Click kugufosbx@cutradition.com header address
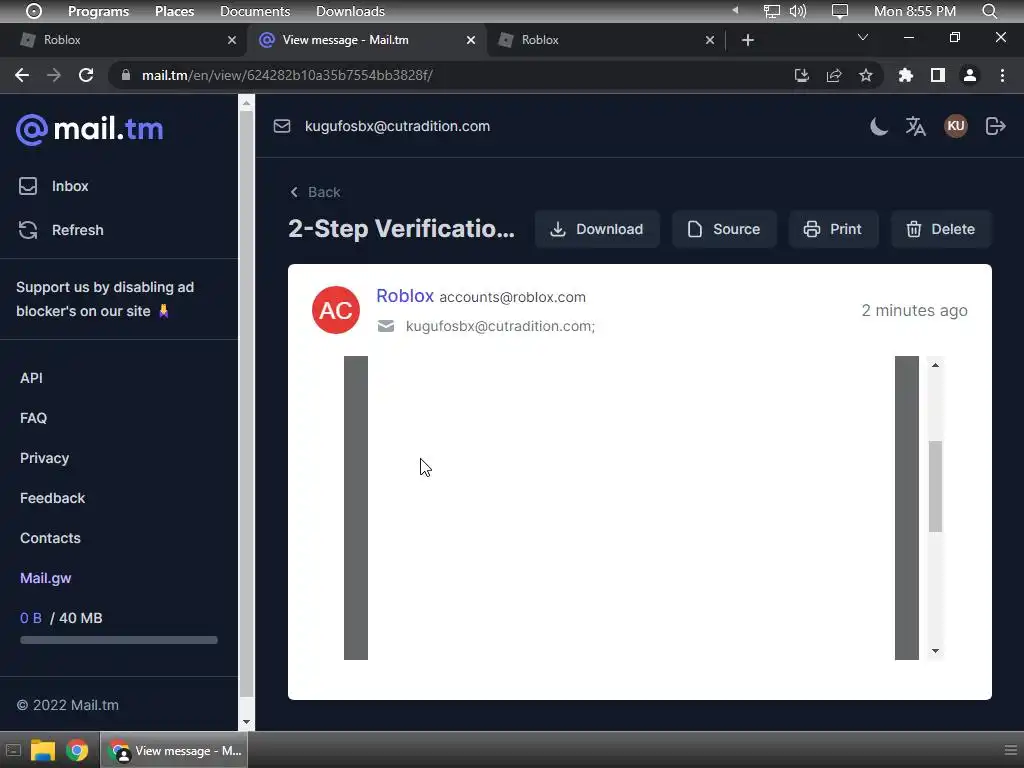This screenshot has width=1024, height=768. click(397, 126)
